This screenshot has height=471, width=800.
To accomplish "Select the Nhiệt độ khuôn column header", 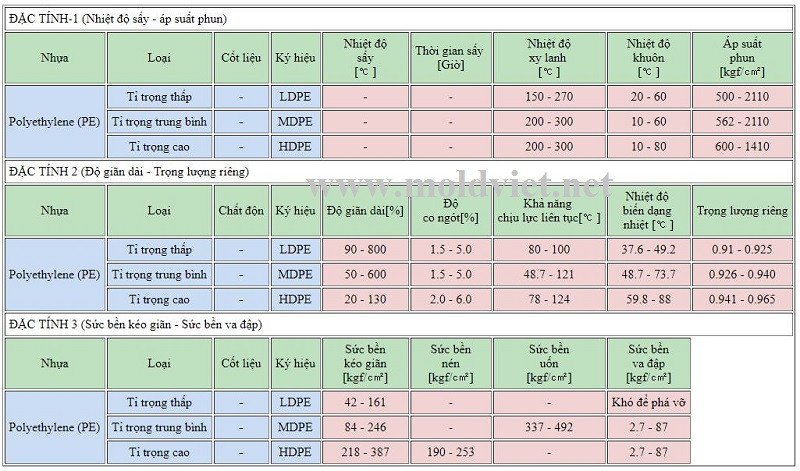I will pos(648,58).
